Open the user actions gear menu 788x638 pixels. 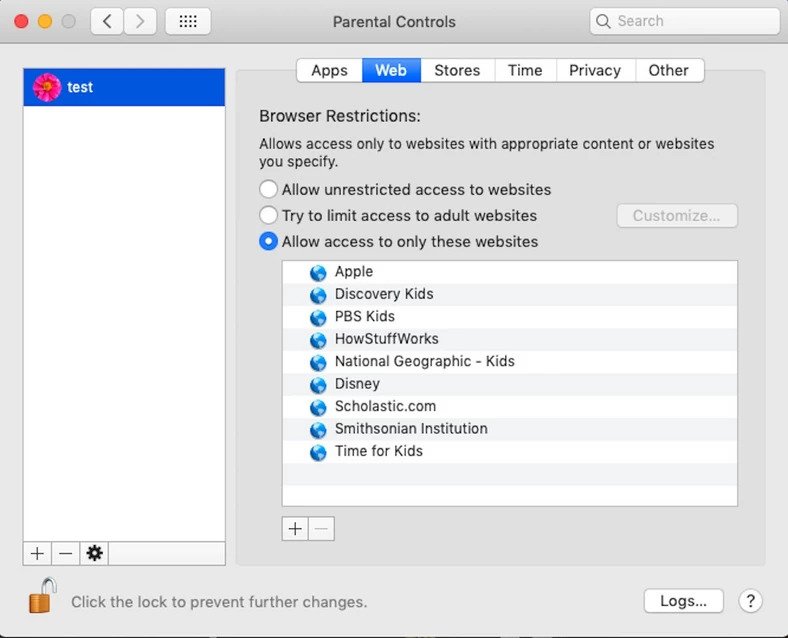point(94,554)
